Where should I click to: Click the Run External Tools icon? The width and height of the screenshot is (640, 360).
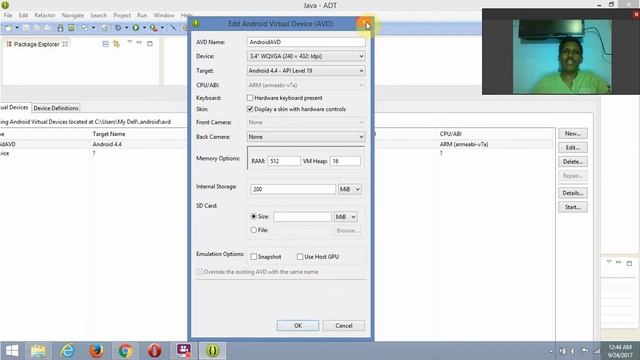pyautogui.click(x=153, y=28)
